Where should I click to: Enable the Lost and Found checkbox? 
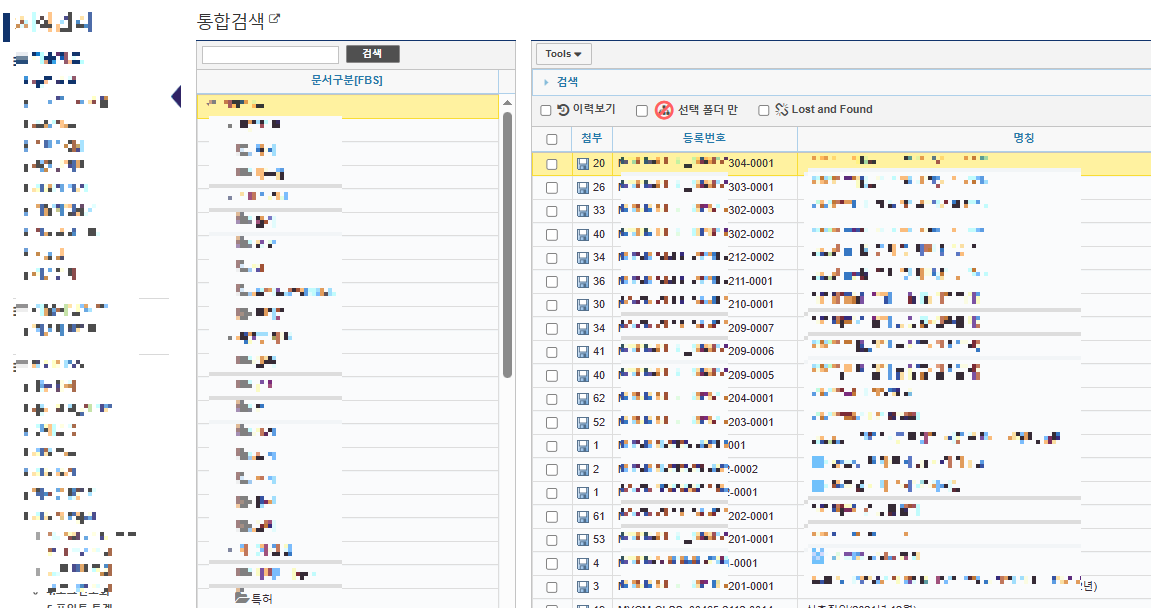tap(763, 110)
